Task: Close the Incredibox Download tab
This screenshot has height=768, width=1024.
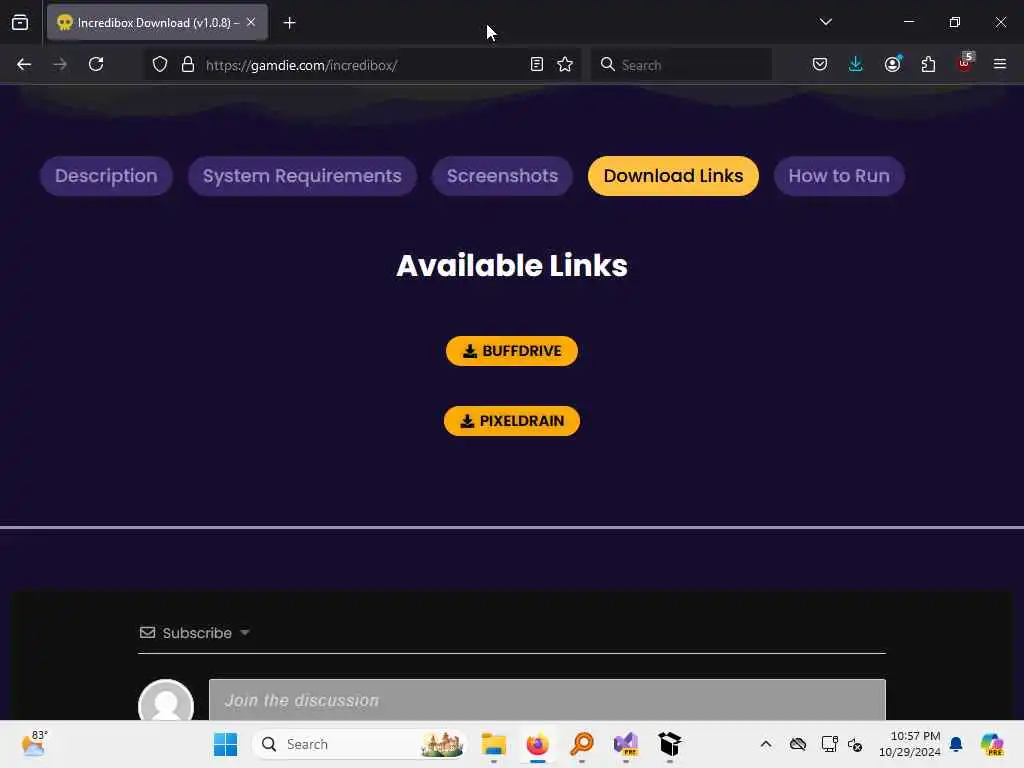Action: pos(251,22)
